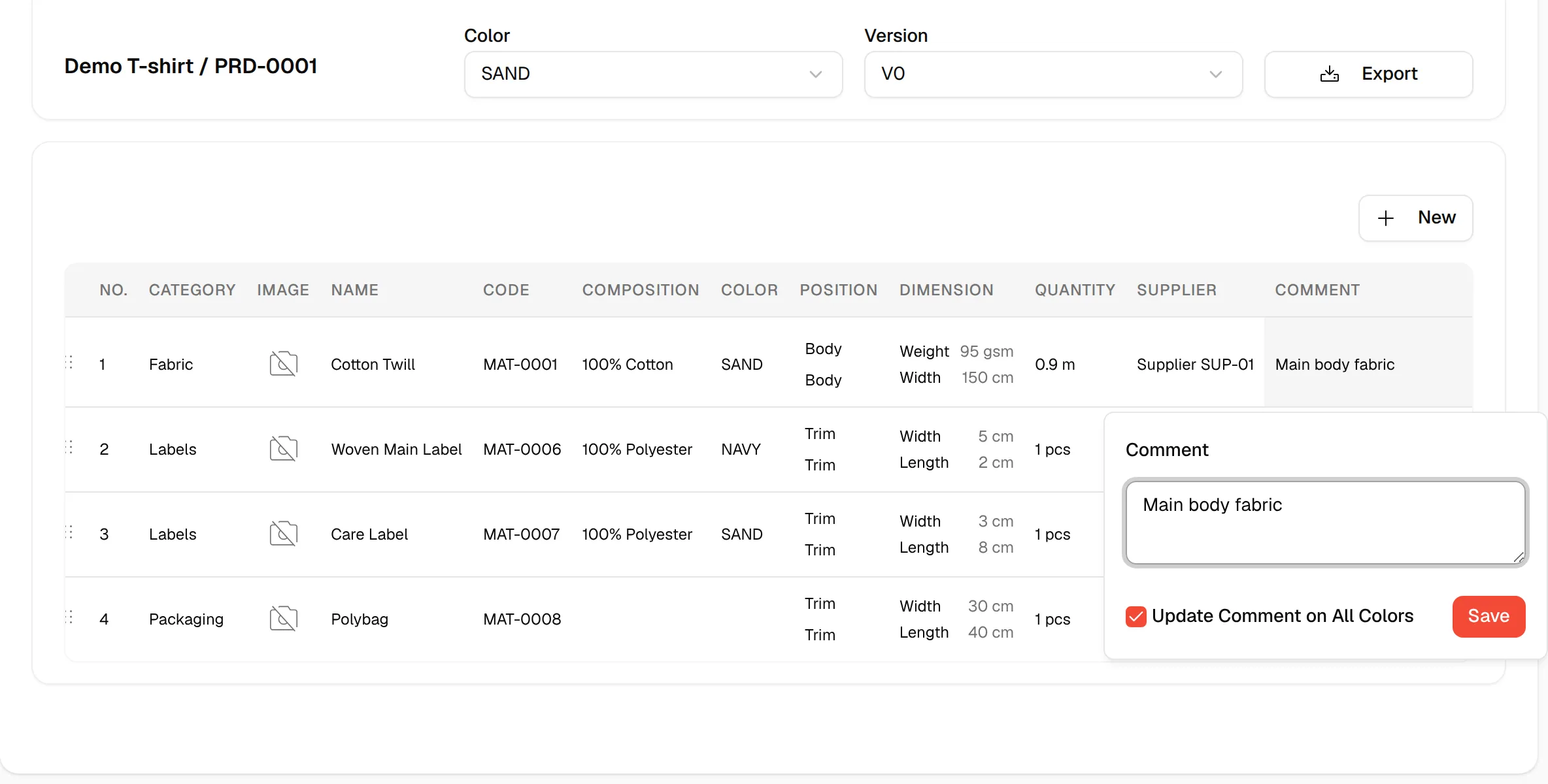
Task: Click the download icon in the Export button
Action: click(1329, 74)
